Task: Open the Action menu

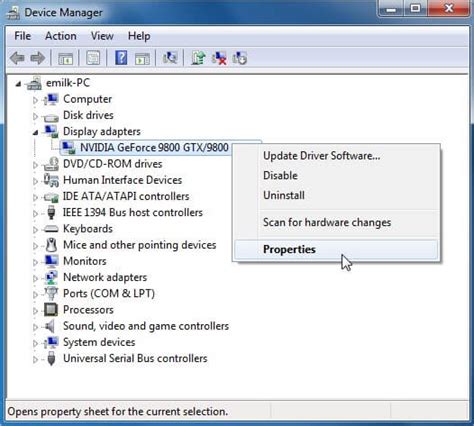Action: coord(61,36)
